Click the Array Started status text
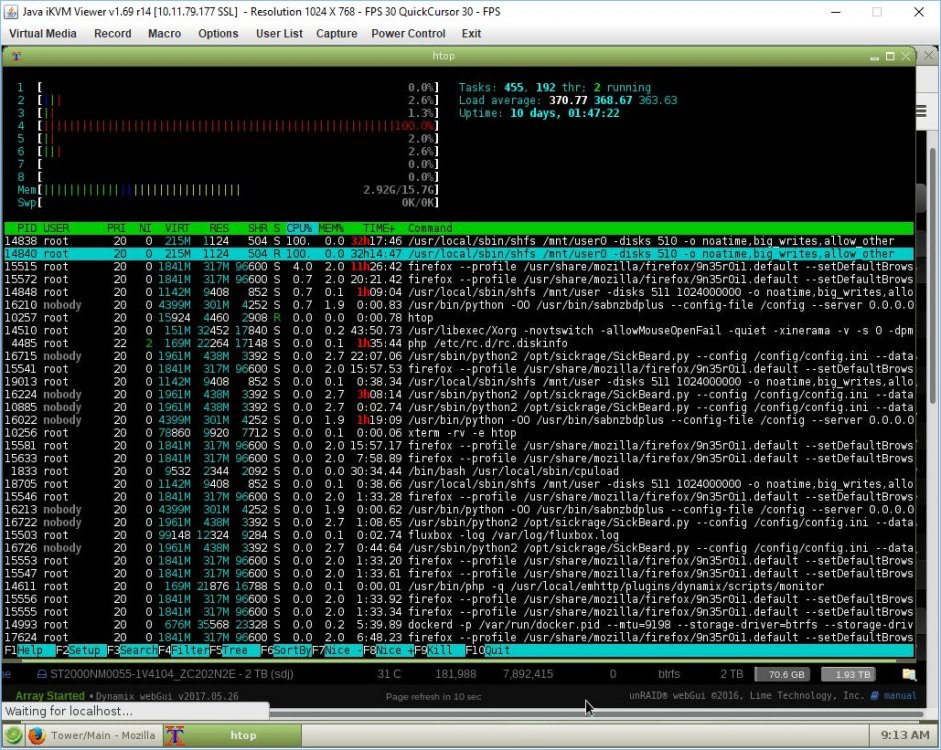941x750 pixels. [50, 696]
